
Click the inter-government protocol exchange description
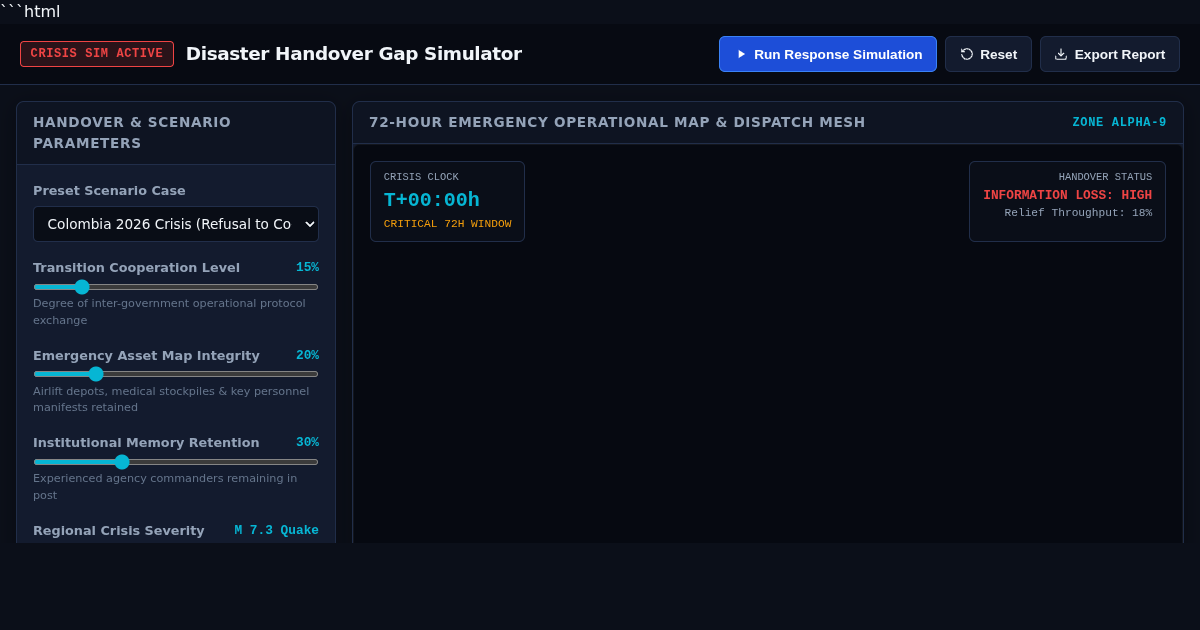point(169,312)
